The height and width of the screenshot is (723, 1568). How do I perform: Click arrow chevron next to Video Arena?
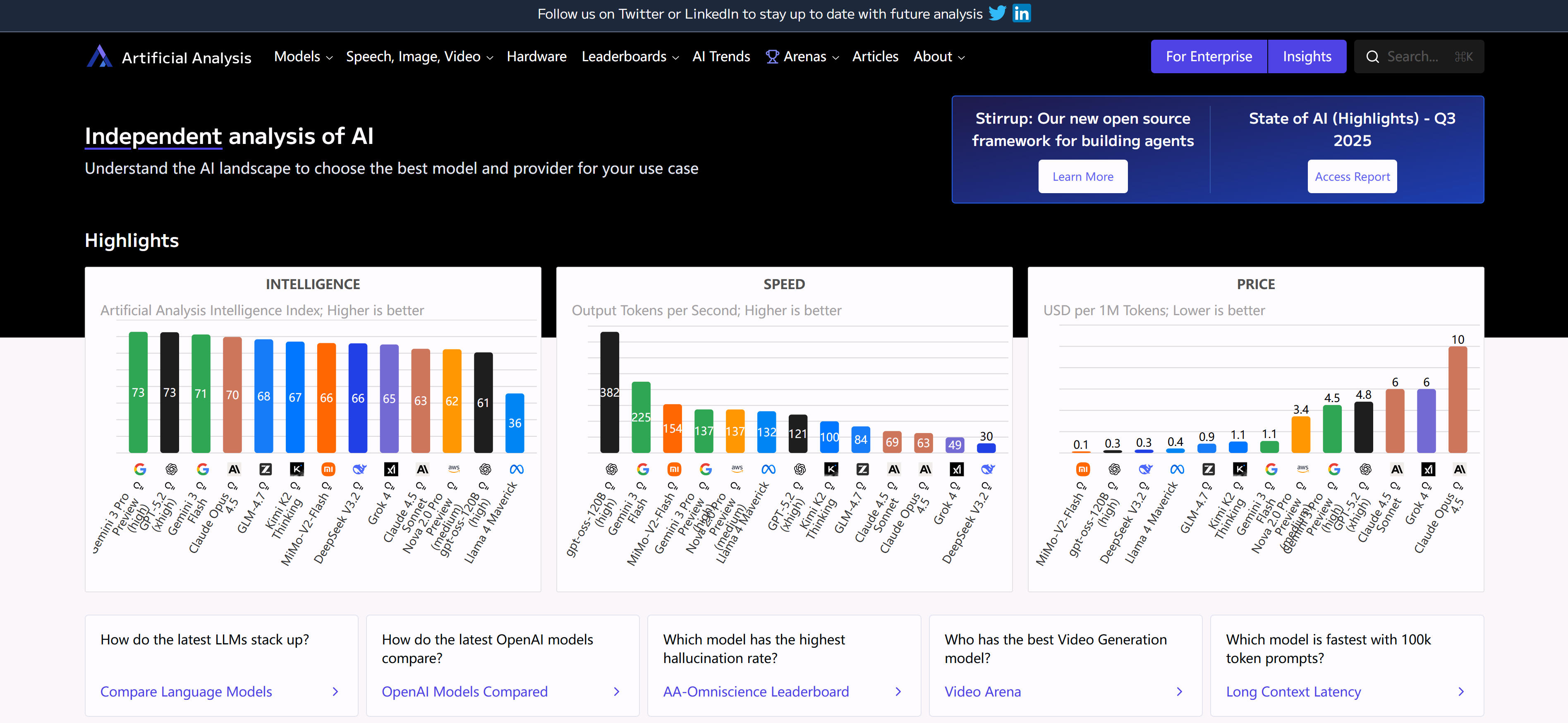(x=1179, y=691)
